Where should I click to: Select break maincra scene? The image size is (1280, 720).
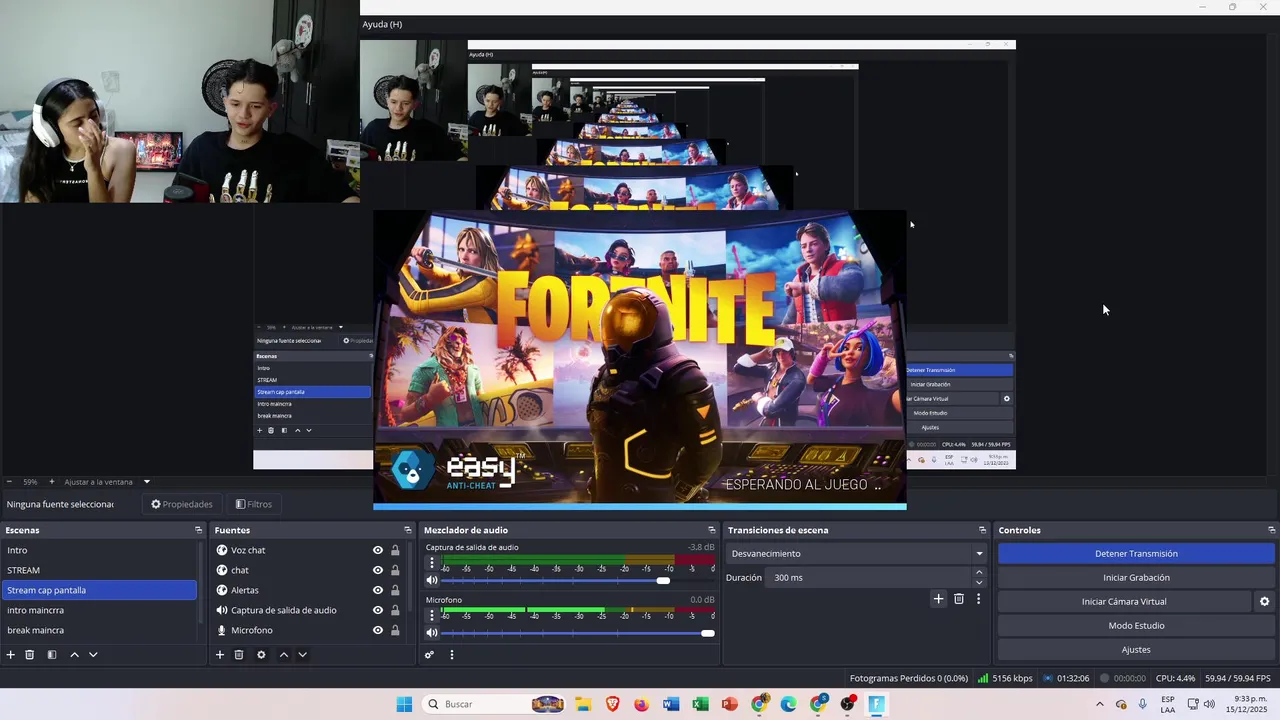click(99, 630)
